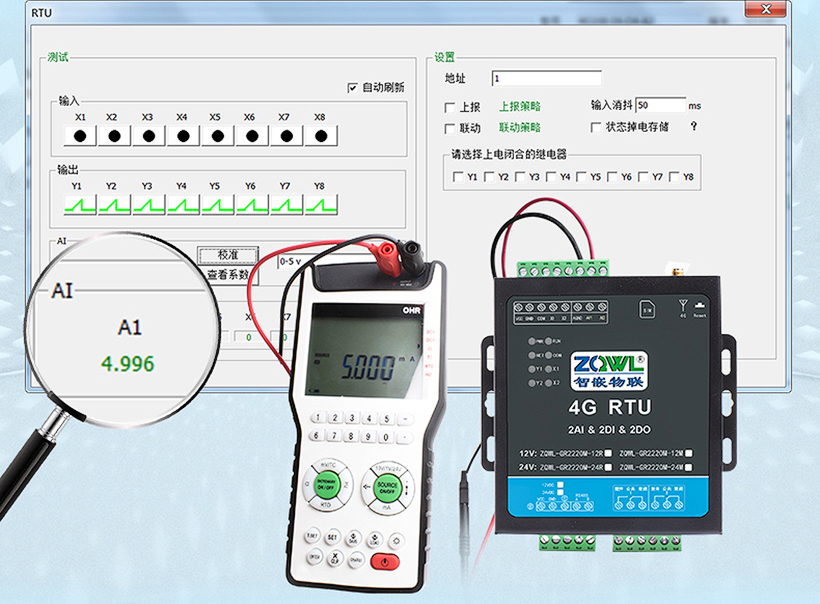Disable the 自动刷新 auto refresh checkbox

pos(352,87)
